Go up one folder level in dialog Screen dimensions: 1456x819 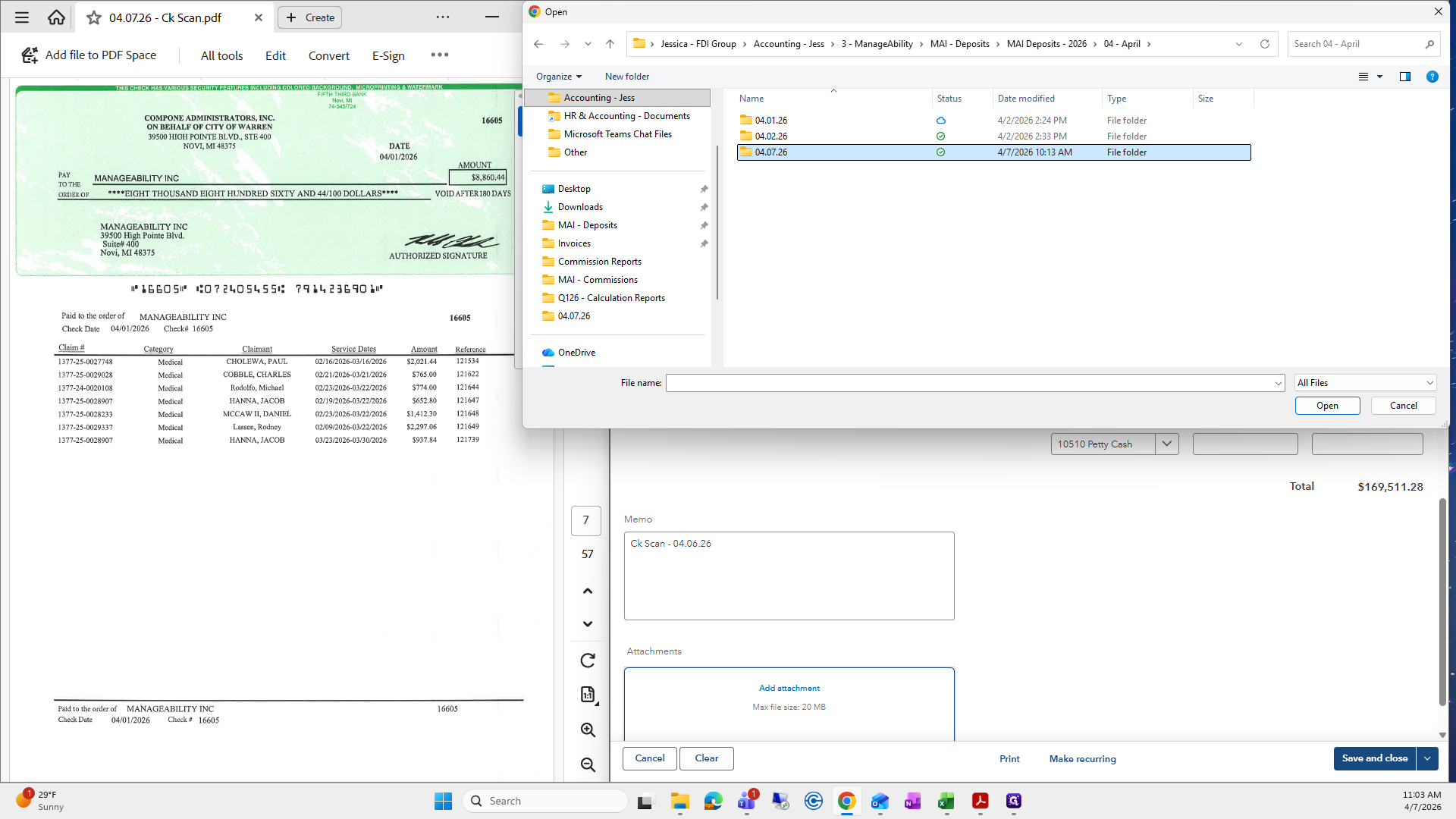point(610,44)
